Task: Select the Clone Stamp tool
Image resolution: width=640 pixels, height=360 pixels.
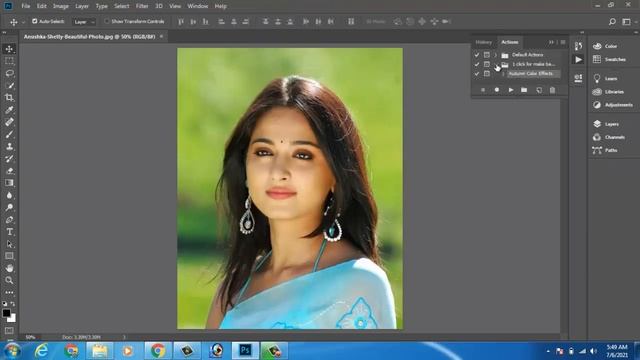Action: [9, 147]
